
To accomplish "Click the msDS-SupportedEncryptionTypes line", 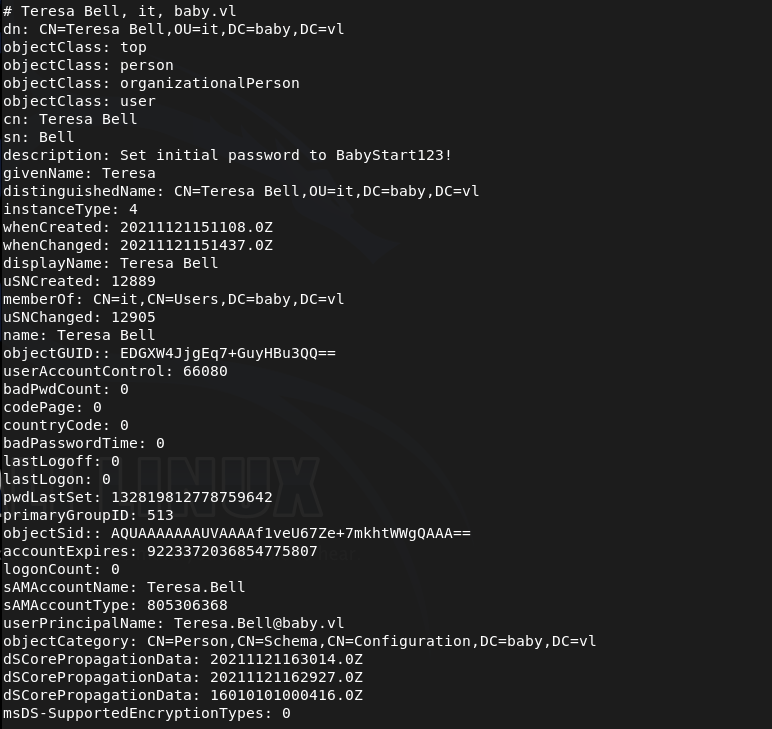I will pos(146,713).
